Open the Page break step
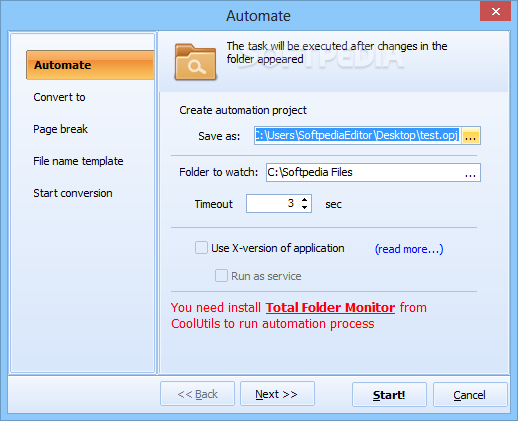518x421 pixels. tap(60, 129)
